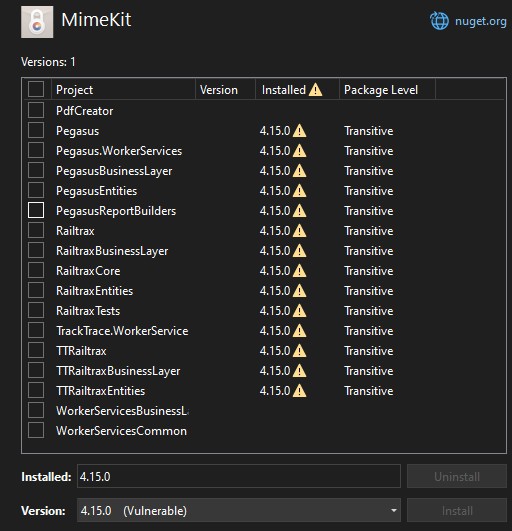This screenshot has height=531, width=512.
Task: Enable the PegasusReportBuilders checkbox
Action: 36,210
